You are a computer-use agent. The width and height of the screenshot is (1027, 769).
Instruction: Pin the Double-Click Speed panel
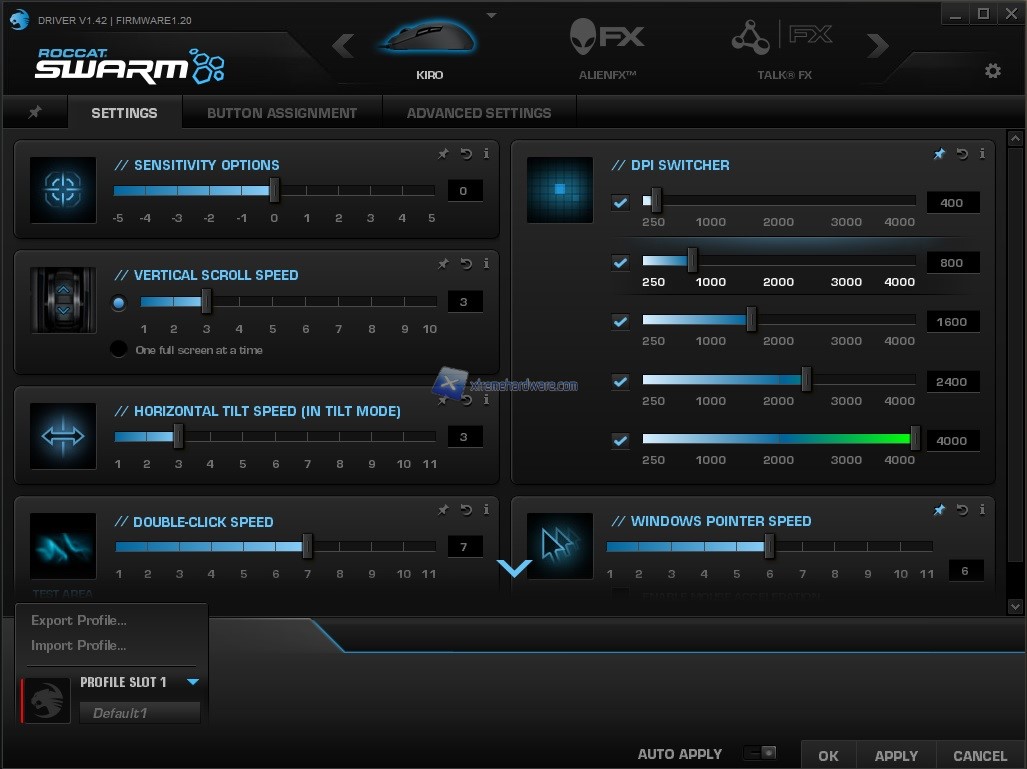click(x=443, y=510)
